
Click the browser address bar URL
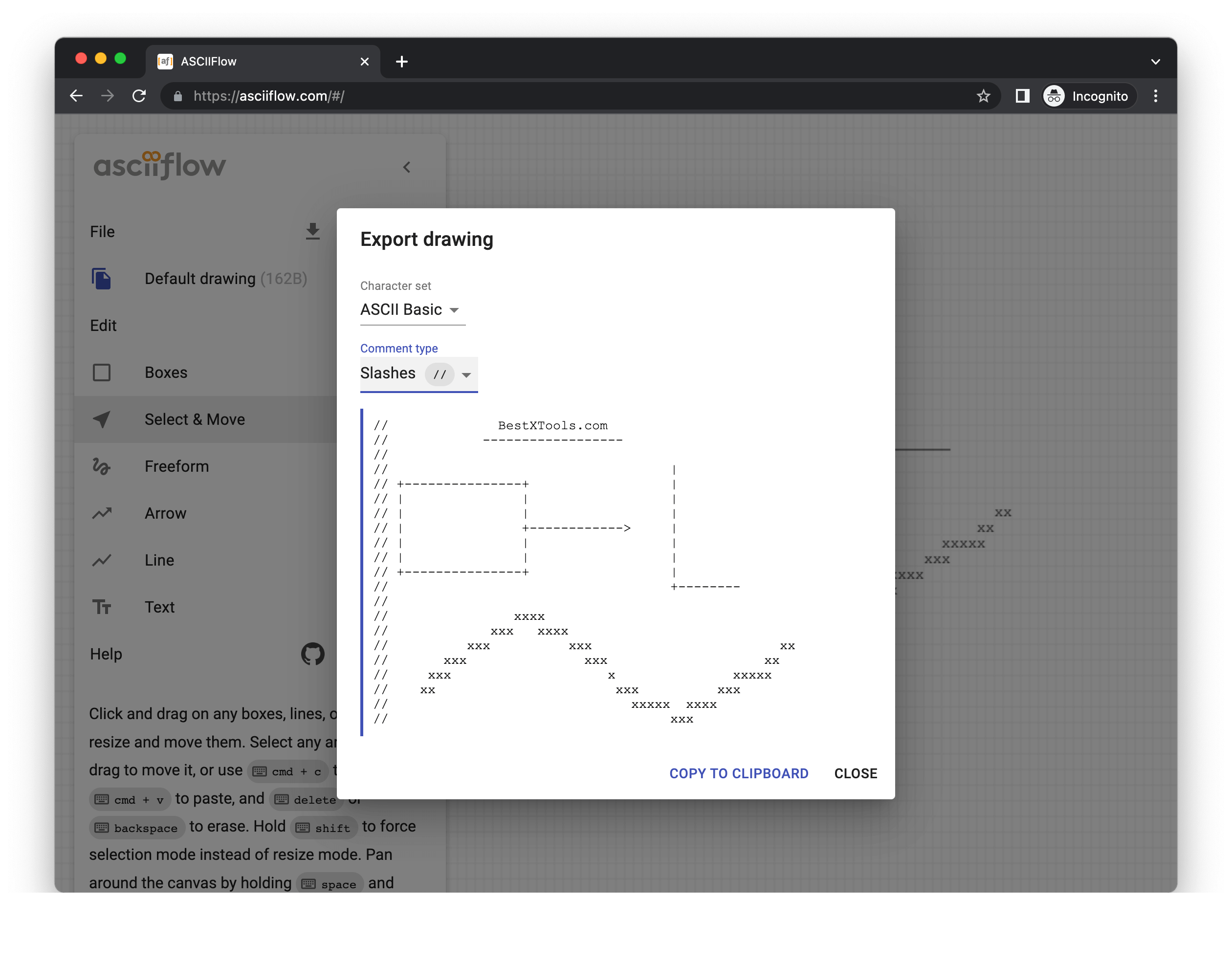[269, 96]
